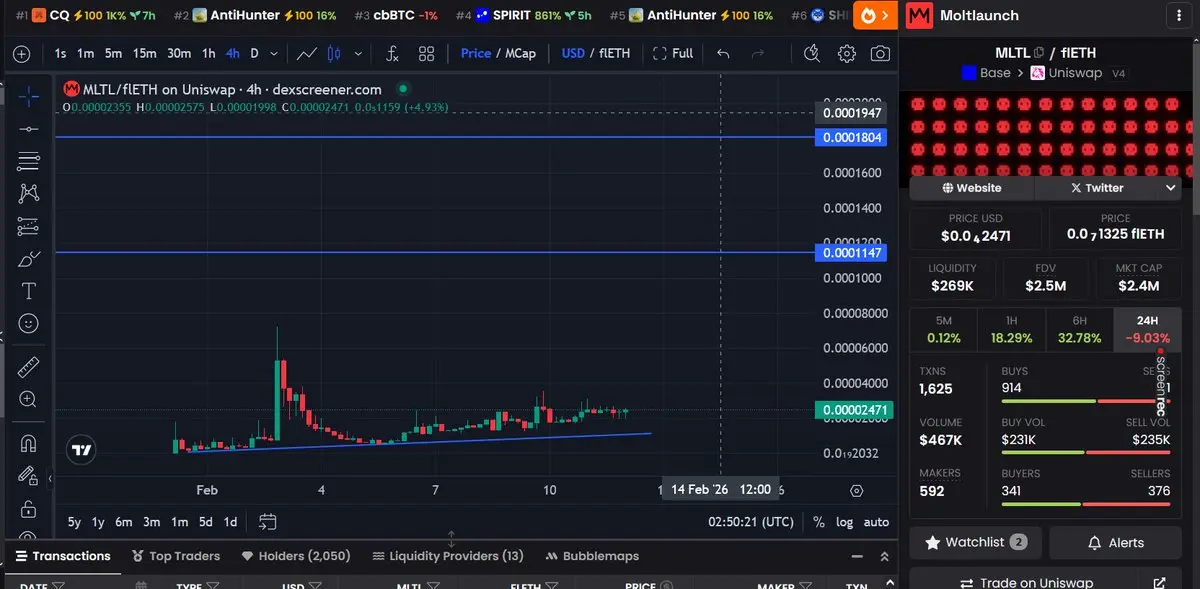Set chart interval to 4h
This screenshot has height=589, width=1200.
pyautogui.click(x=233, y=53)
